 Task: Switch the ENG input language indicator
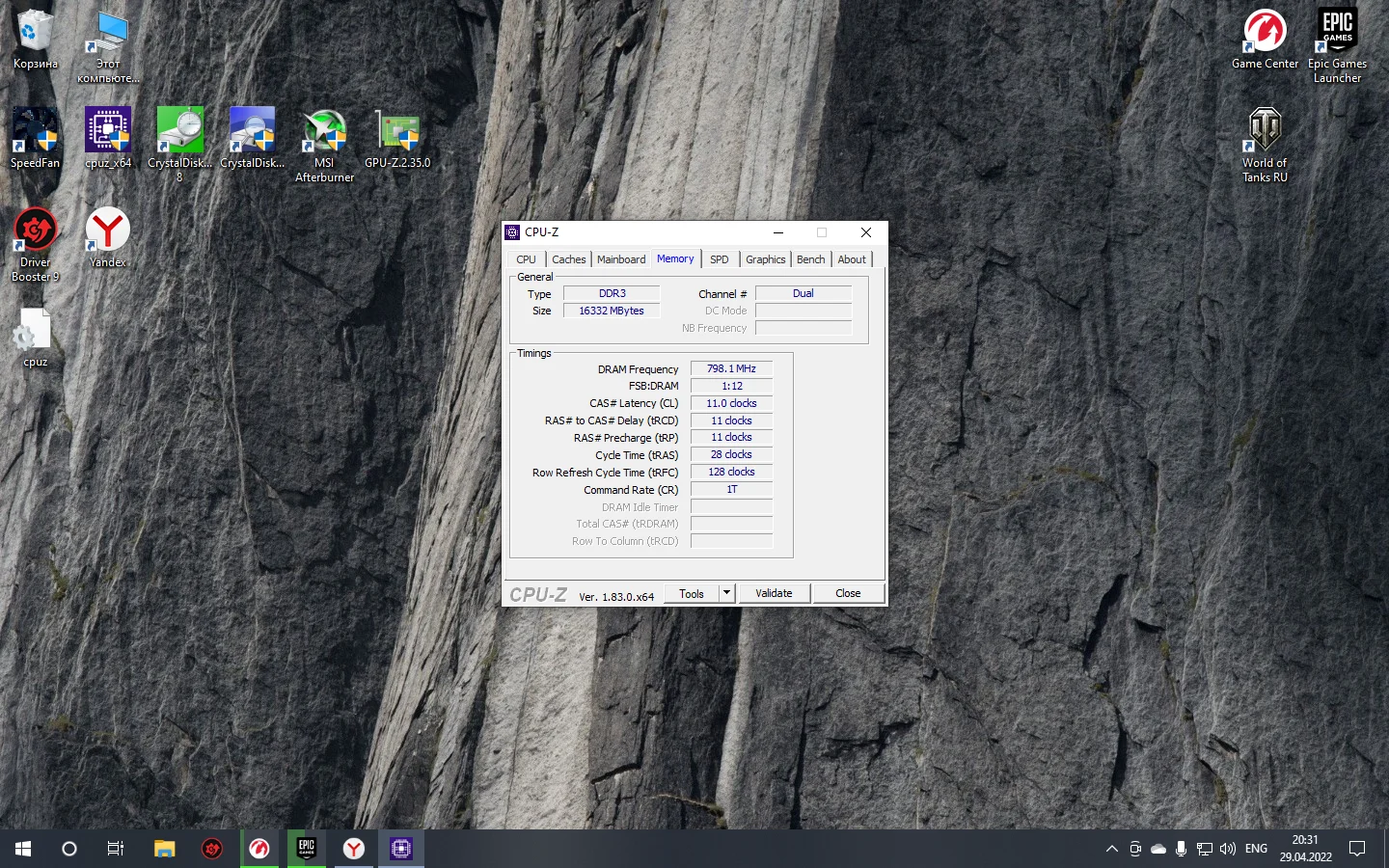(1256, 849)
